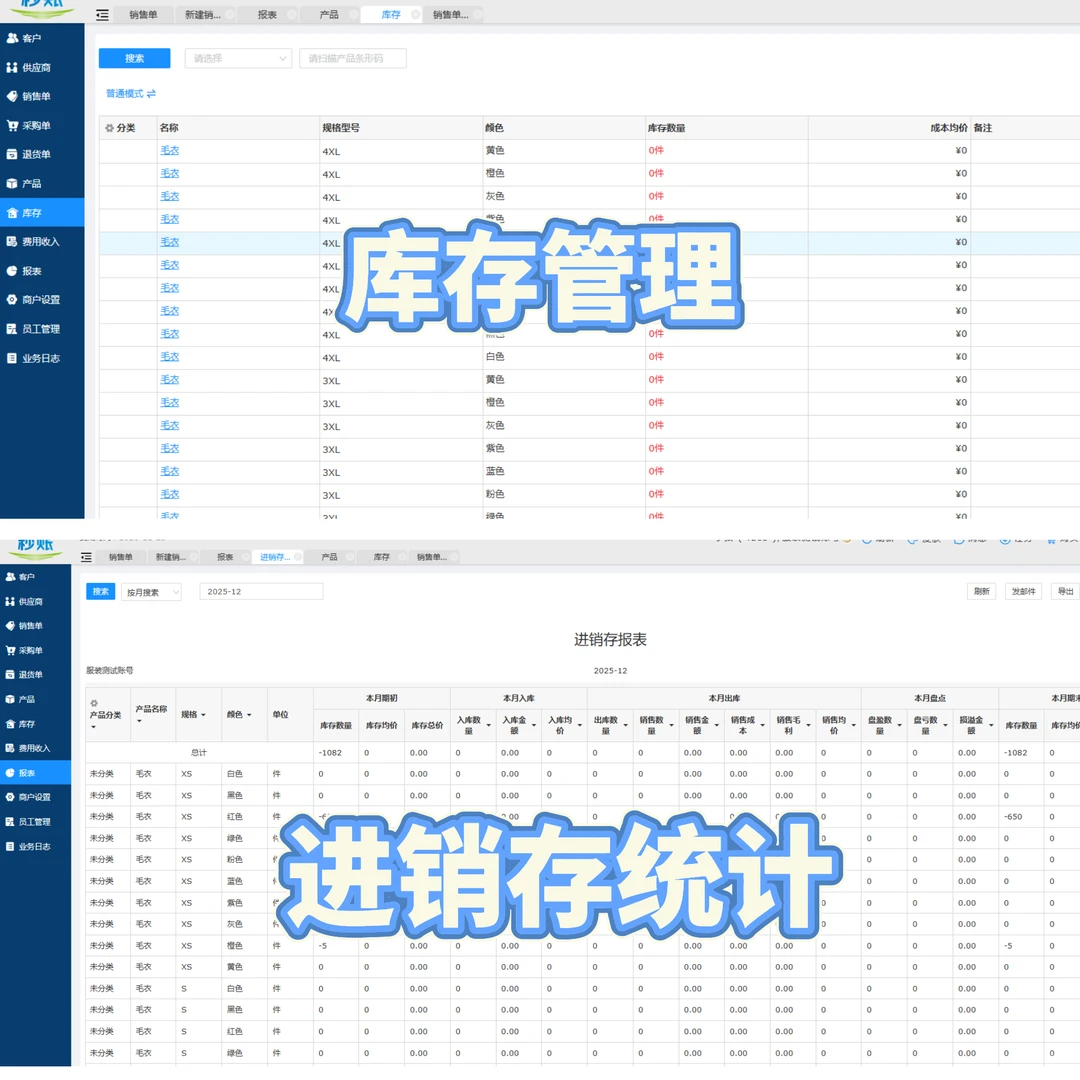
Task: Open the 请选择 dropdown
Action: click(x=238, y=59)
